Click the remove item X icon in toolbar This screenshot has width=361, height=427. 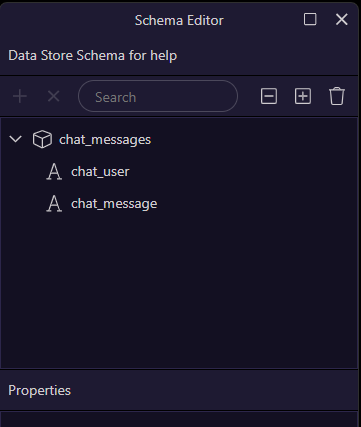pyautogui.click(x=54, y=97)
